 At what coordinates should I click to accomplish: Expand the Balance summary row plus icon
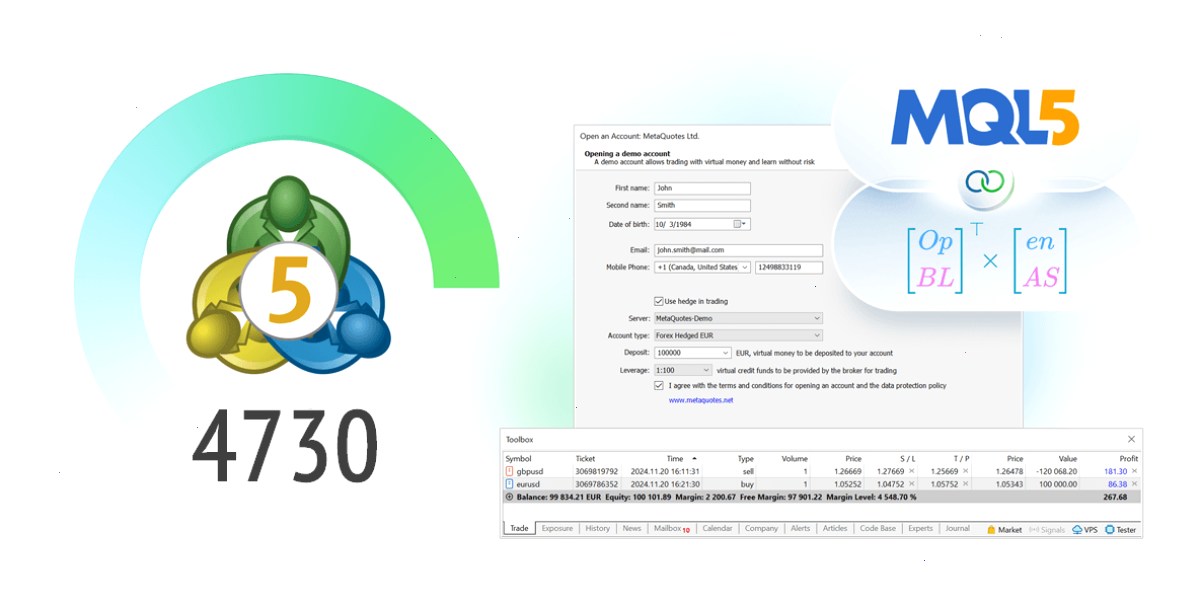509,497
